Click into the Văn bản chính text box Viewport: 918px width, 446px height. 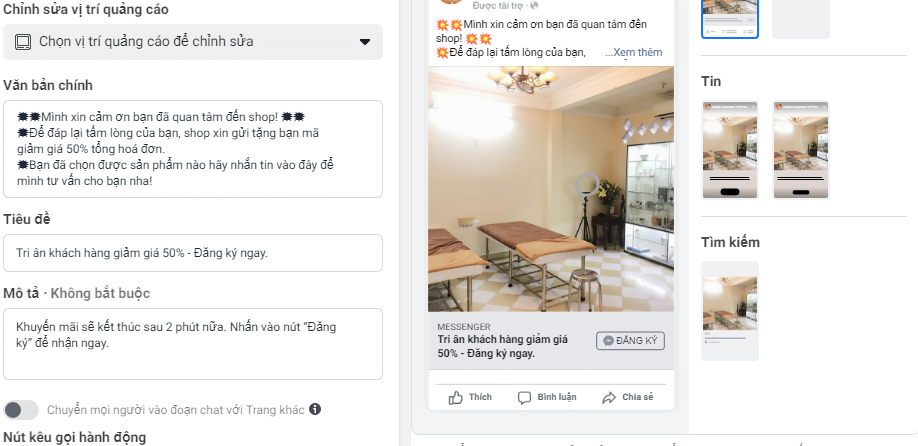click(x=193, y=149)
